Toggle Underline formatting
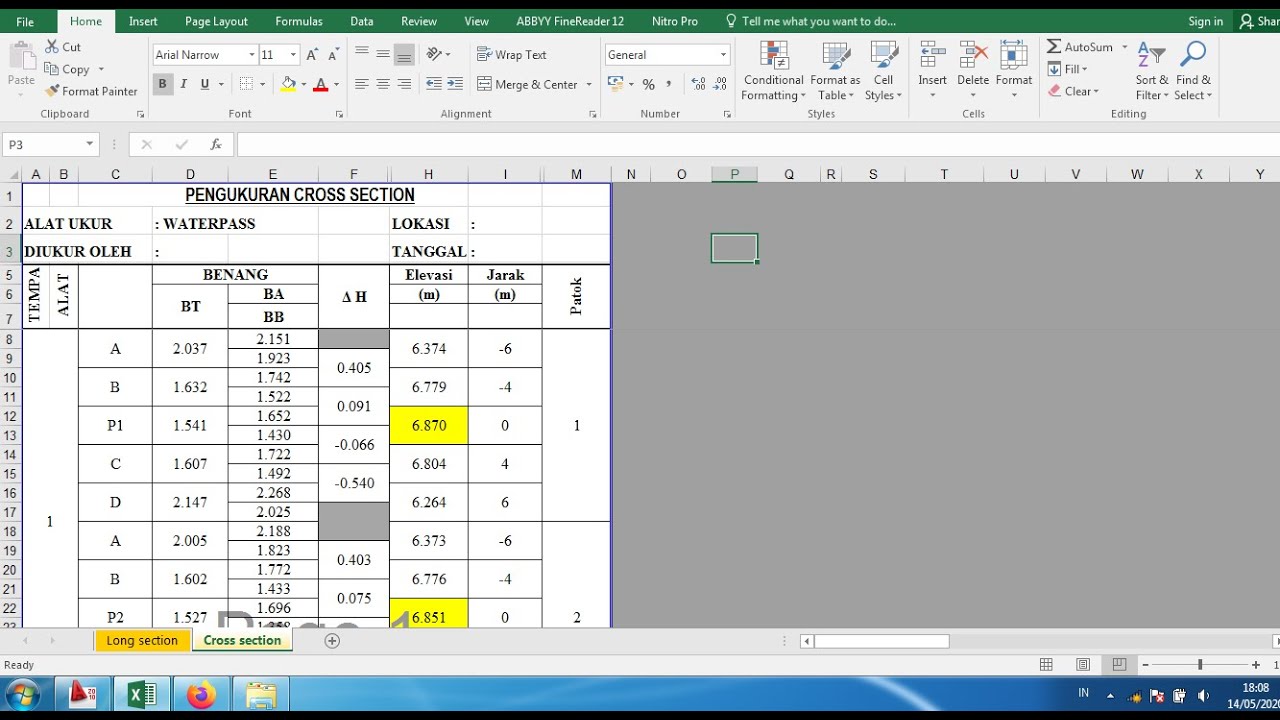The width and height of the screenshot is (1280, 720). (x=205, y=85)
